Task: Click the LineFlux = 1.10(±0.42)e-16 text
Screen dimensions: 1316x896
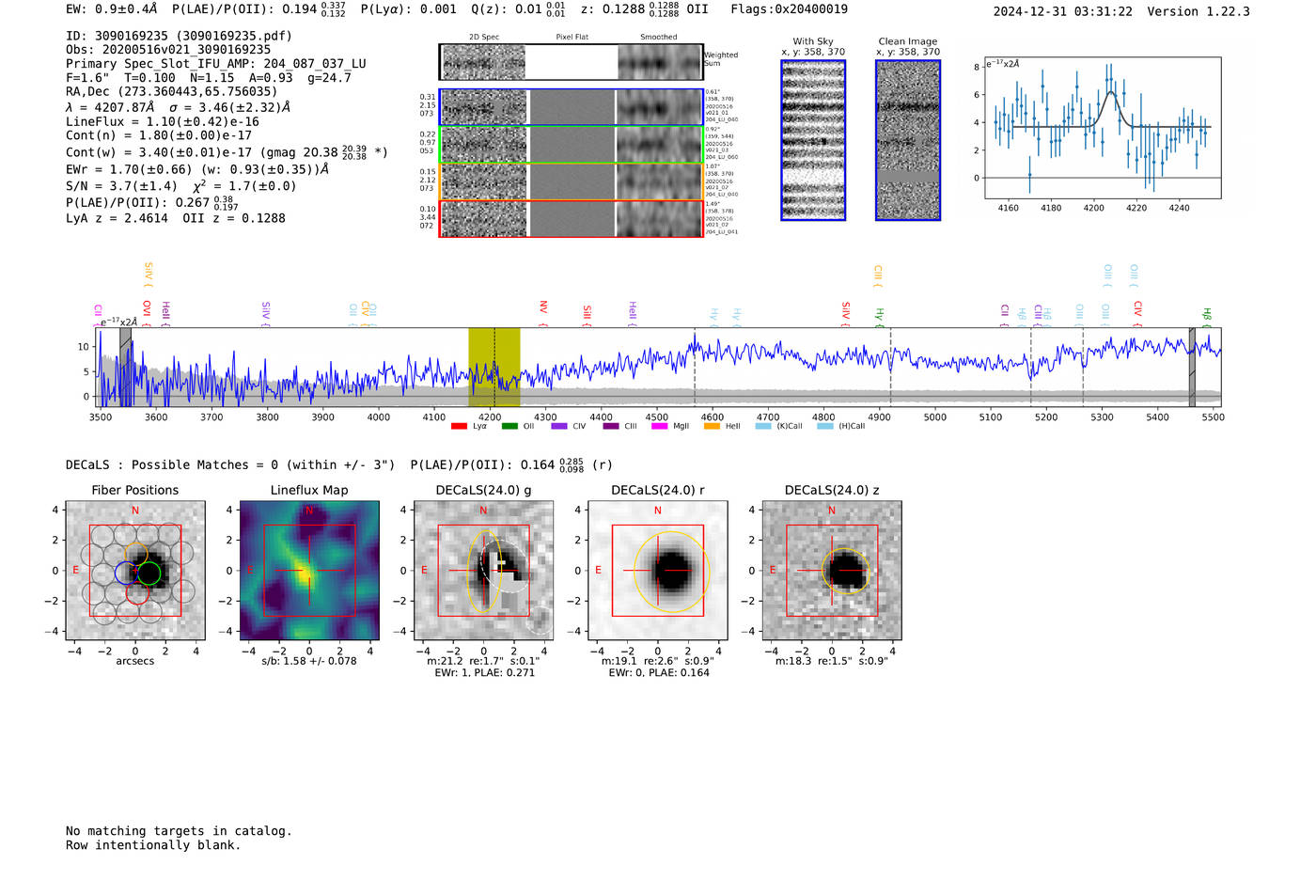Action: pos(163,121)
